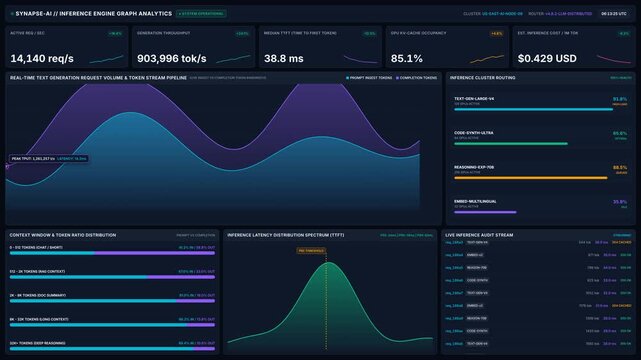Click the 85.1% KV-cache occupancy value

pos(407,58)
